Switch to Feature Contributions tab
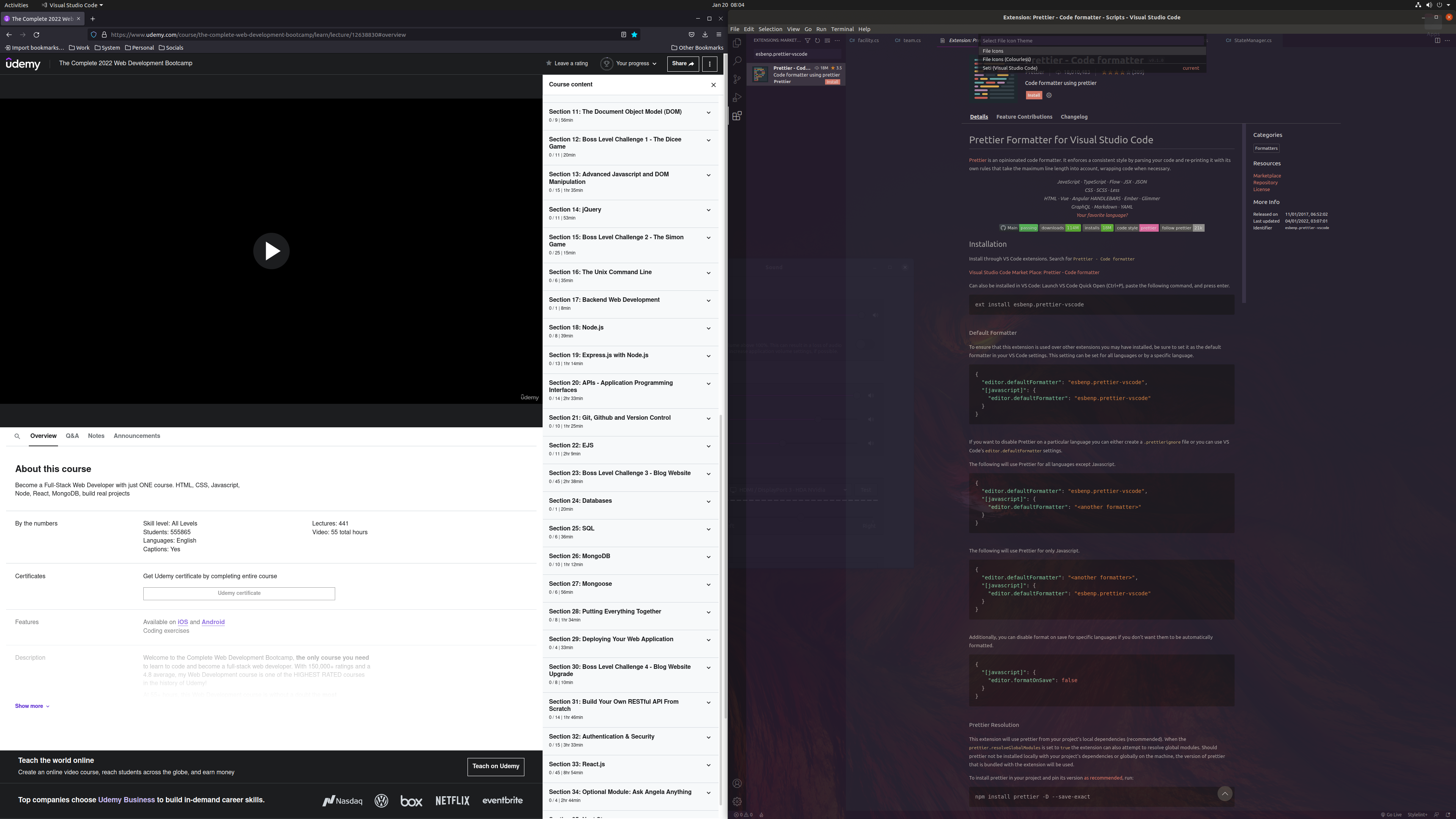The height and width of the screenshot is (819, 1456). pos(1024,117)
